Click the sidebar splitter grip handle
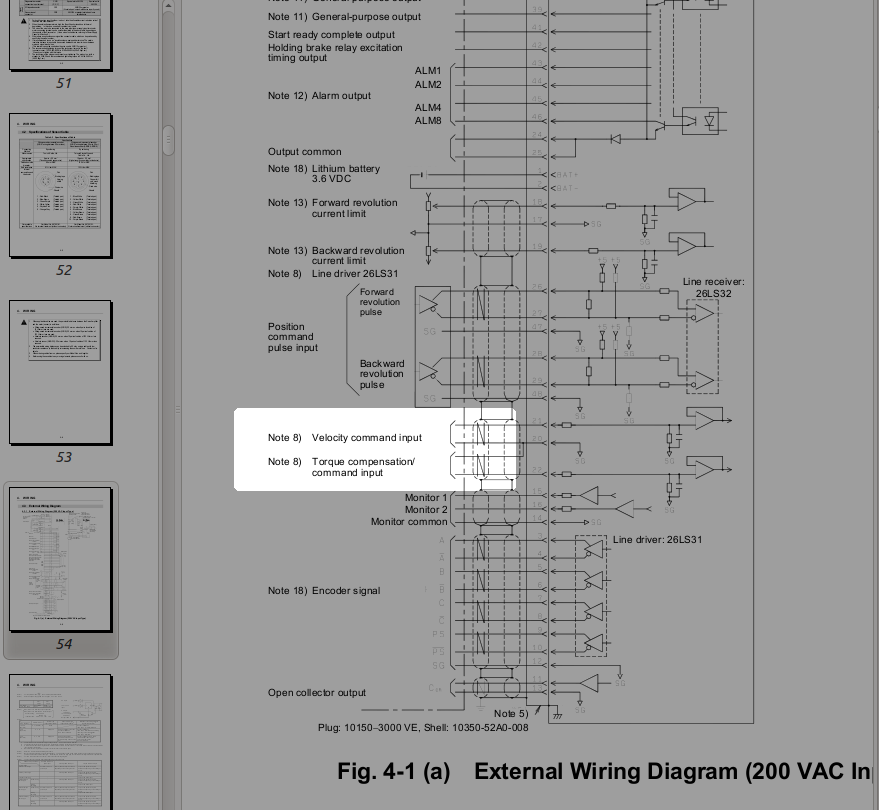This screenshot has height=810, width=879. tap(178, 410)
